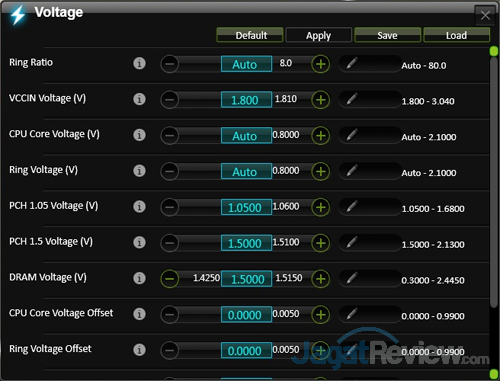The image size is (500, 381).
Task: Select the Ring Voltage (V) Auto value box
Action: (x=246, y=171)
